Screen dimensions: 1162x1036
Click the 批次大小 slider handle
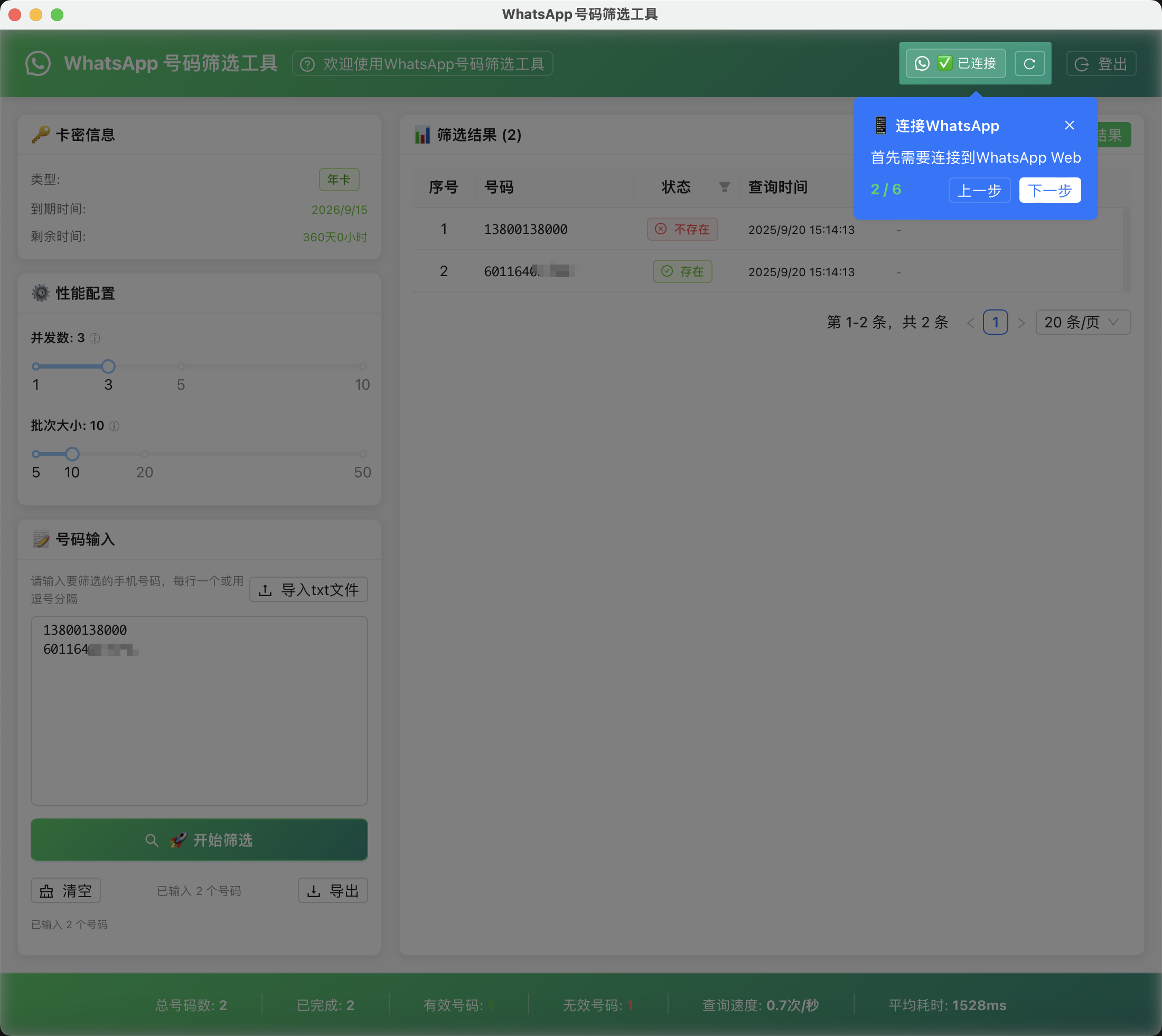[x=72, y=454]
